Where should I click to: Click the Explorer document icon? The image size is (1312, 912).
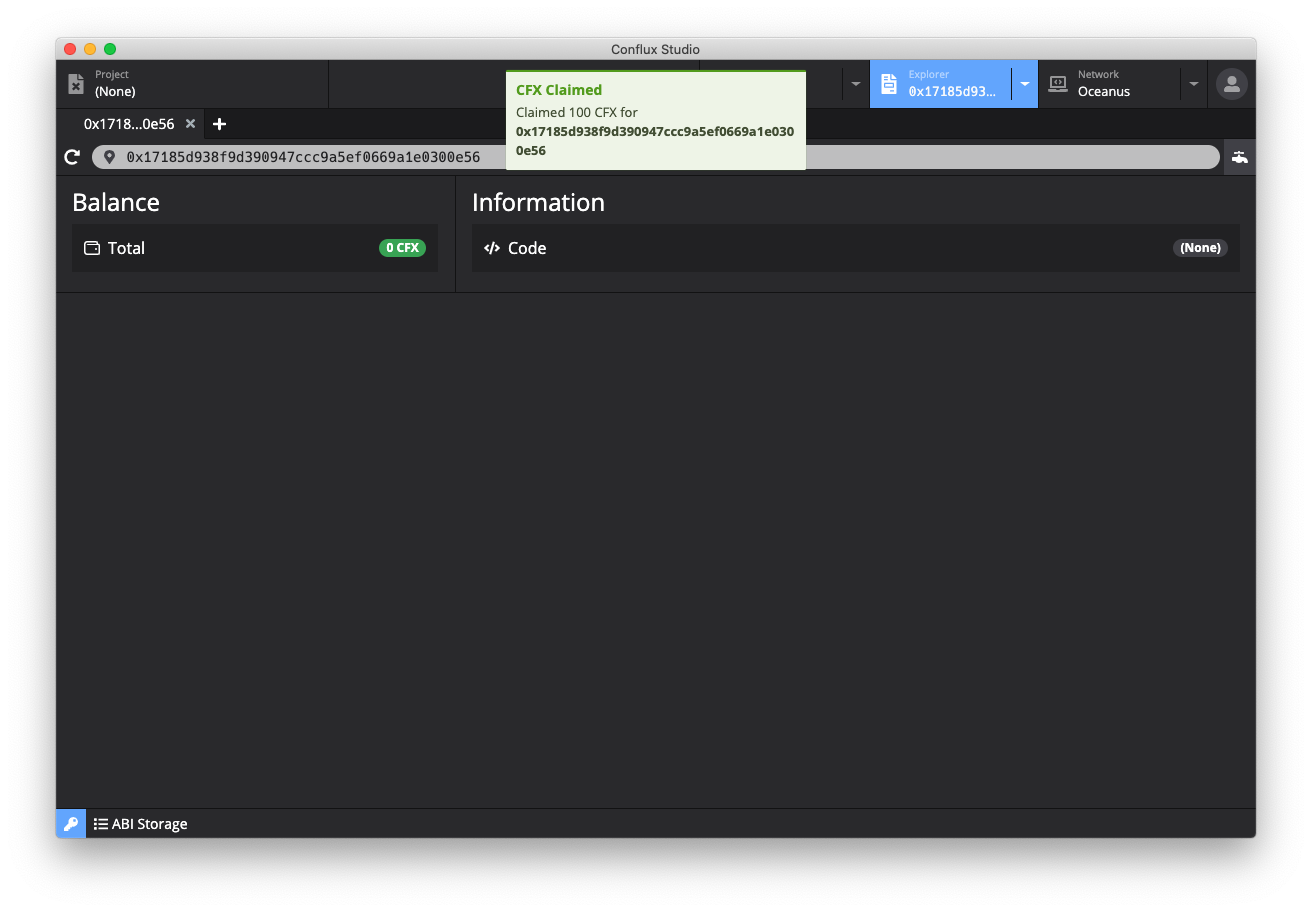click(x=889, y=84)
